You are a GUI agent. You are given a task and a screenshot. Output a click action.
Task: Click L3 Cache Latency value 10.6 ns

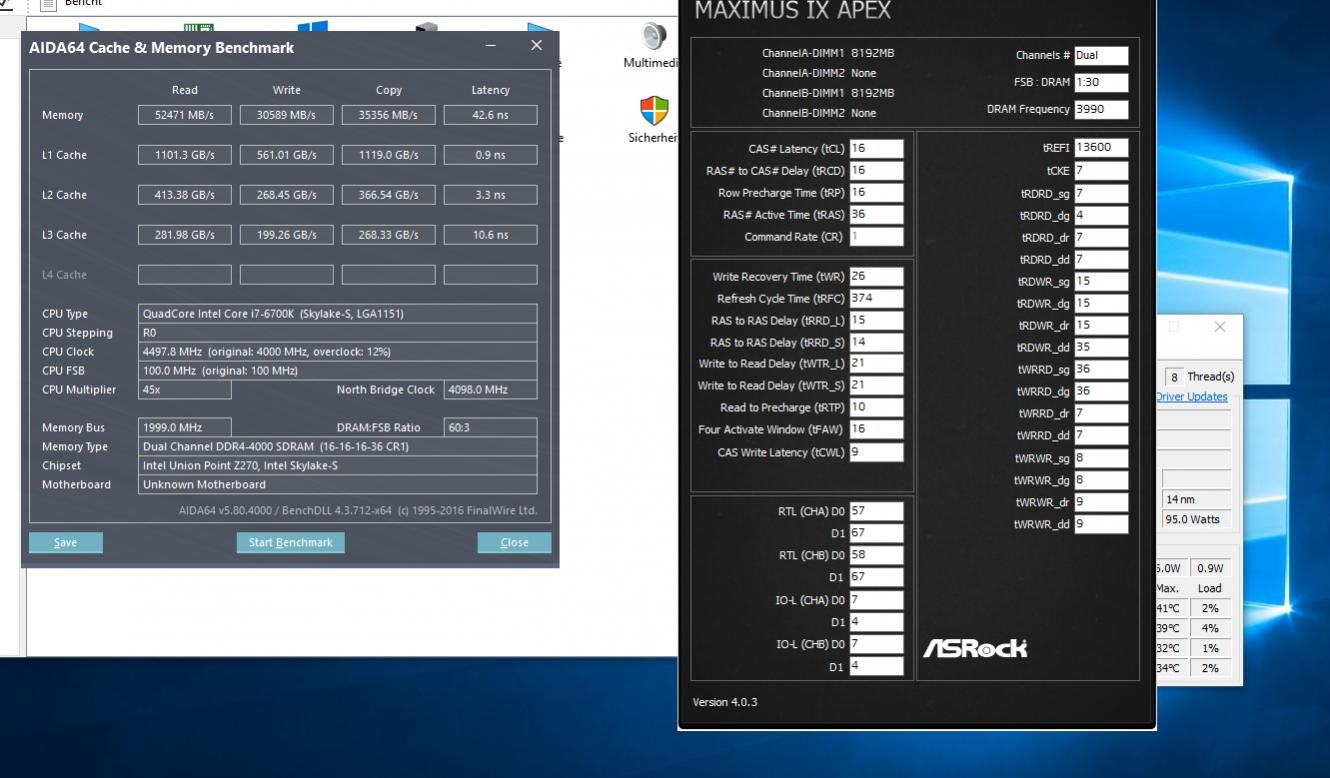490,235
